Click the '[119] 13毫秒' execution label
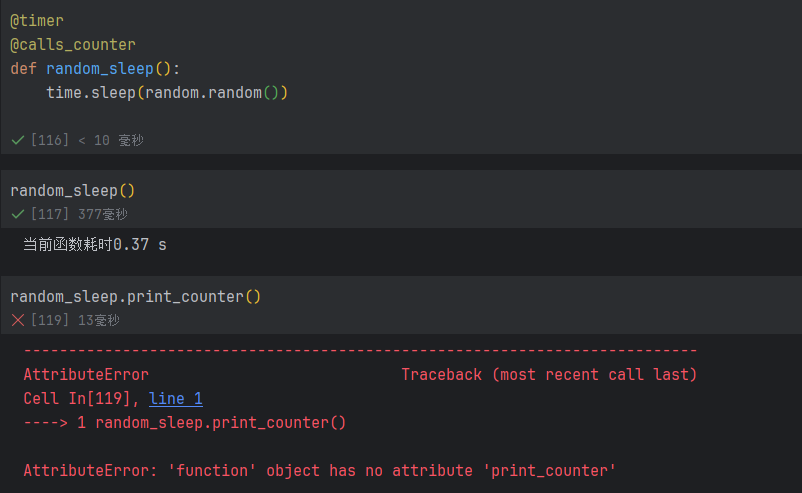Viewport: 802px width, 493px height. coord(75,320)
